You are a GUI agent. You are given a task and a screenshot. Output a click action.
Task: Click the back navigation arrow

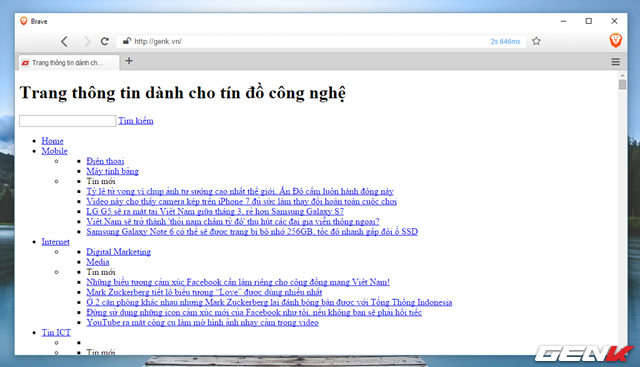tap(64, 41)
